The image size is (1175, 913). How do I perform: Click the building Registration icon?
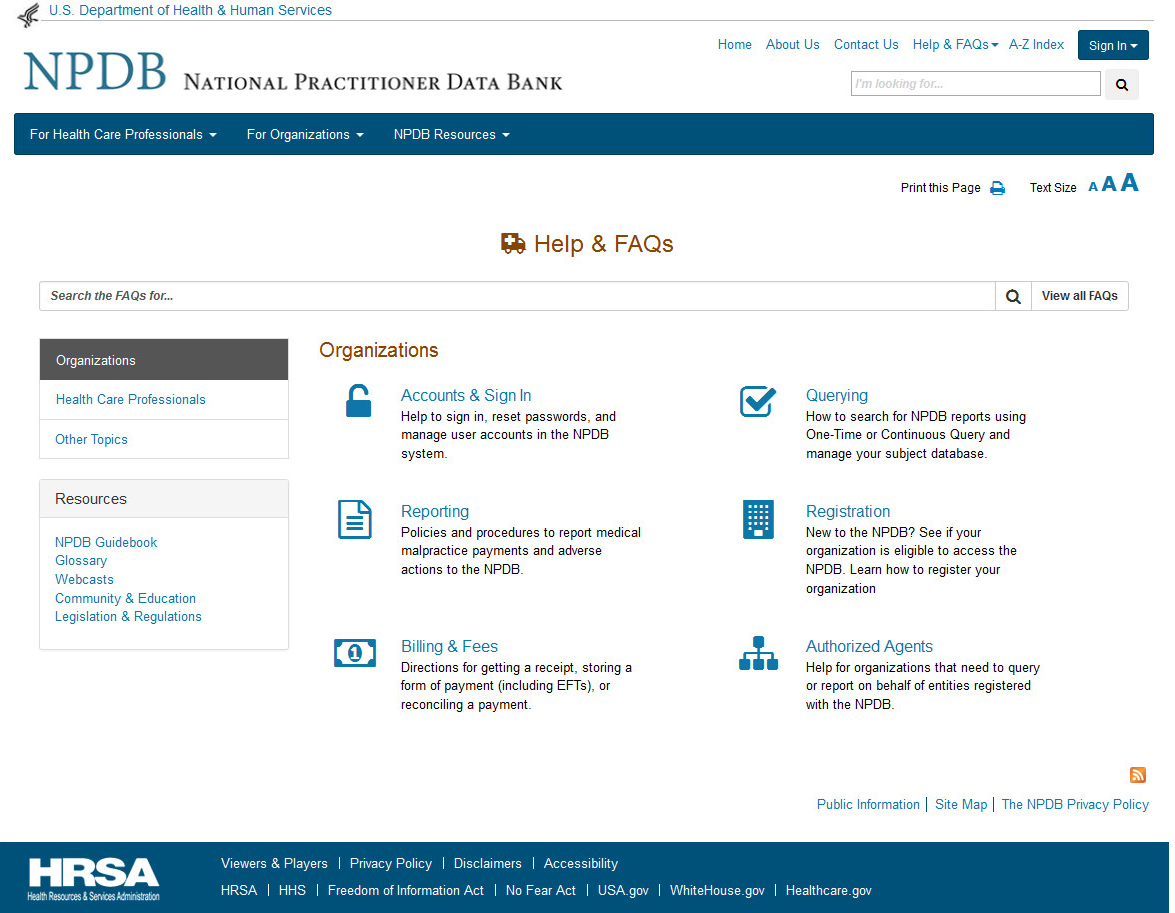[x=758, y=519]
